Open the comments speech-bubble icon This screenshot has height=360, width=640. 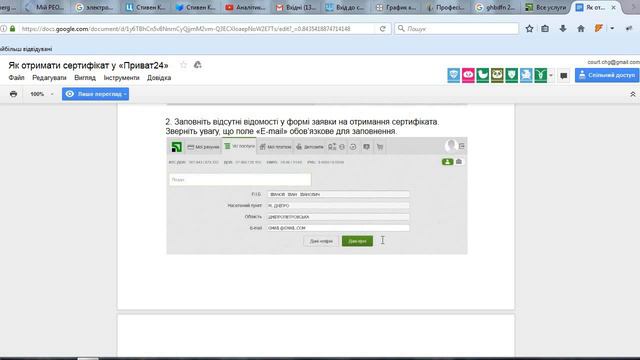(x=564, y=76)
